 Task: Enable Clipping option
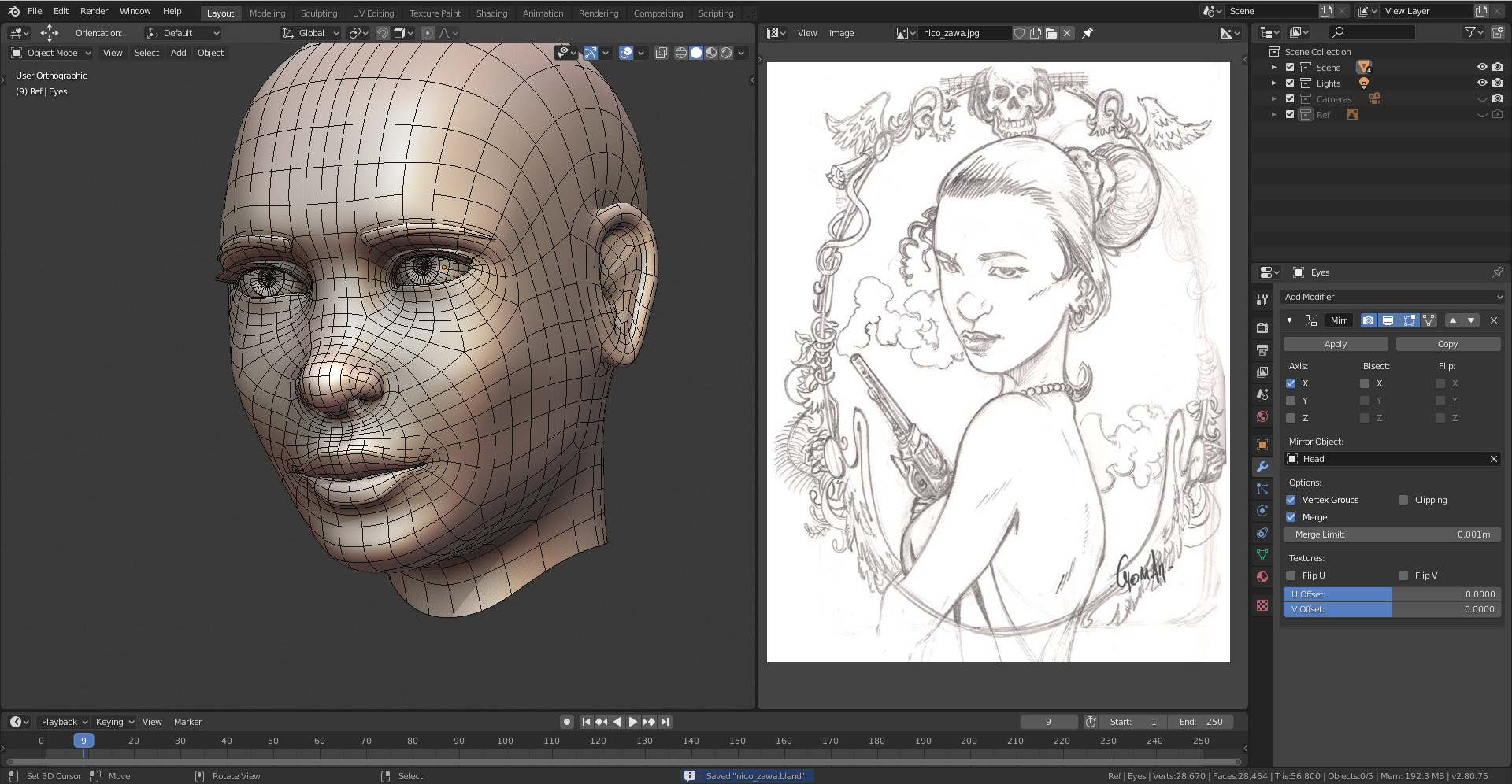1403,500
